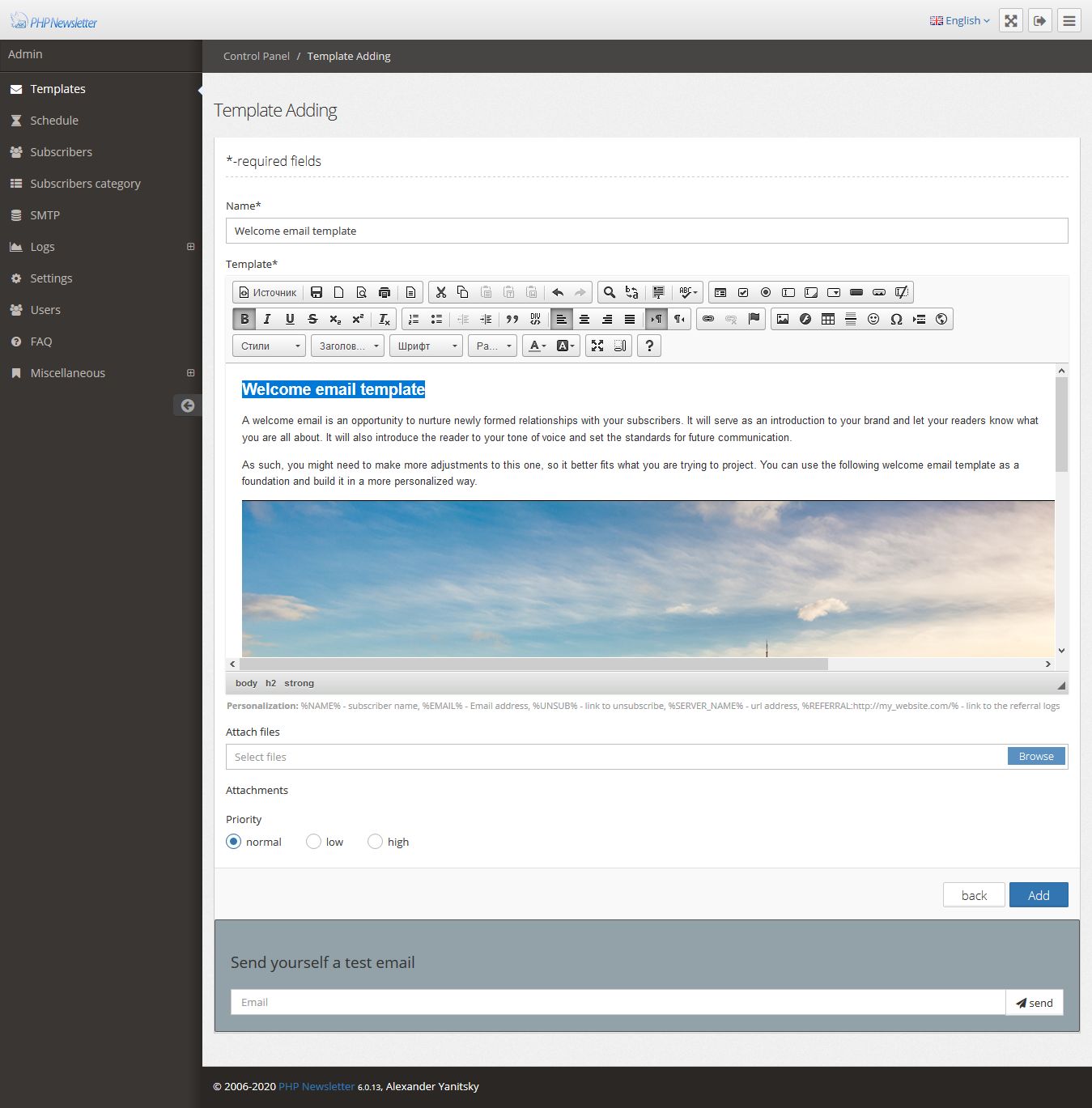Click the send test email button
The height and width of the screenshot is (1108, 1092).
point(1035,1003)
